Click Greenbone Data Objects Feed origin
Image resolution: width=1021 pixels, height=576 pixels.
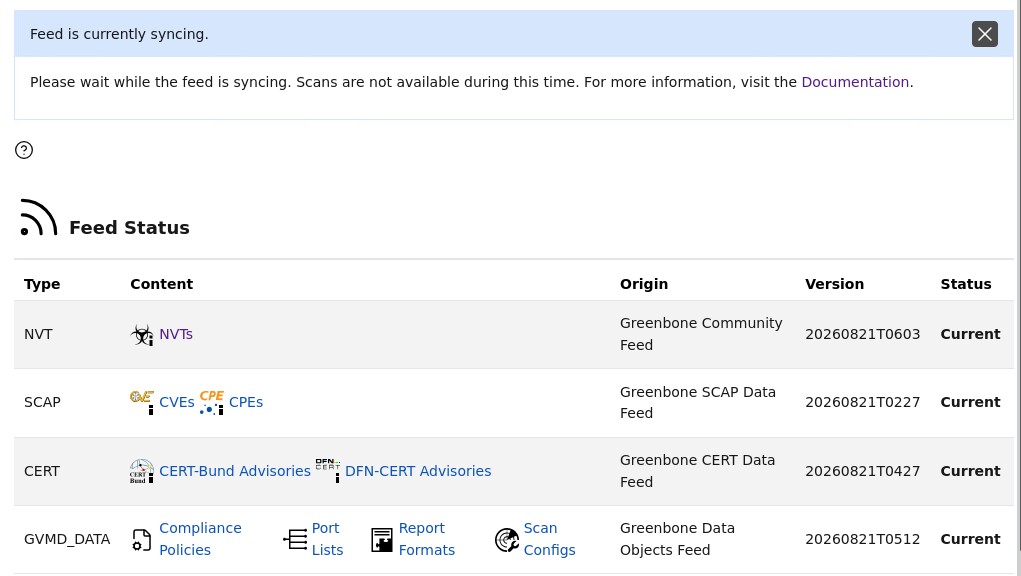pyautogui.click(x=677, y=539)
